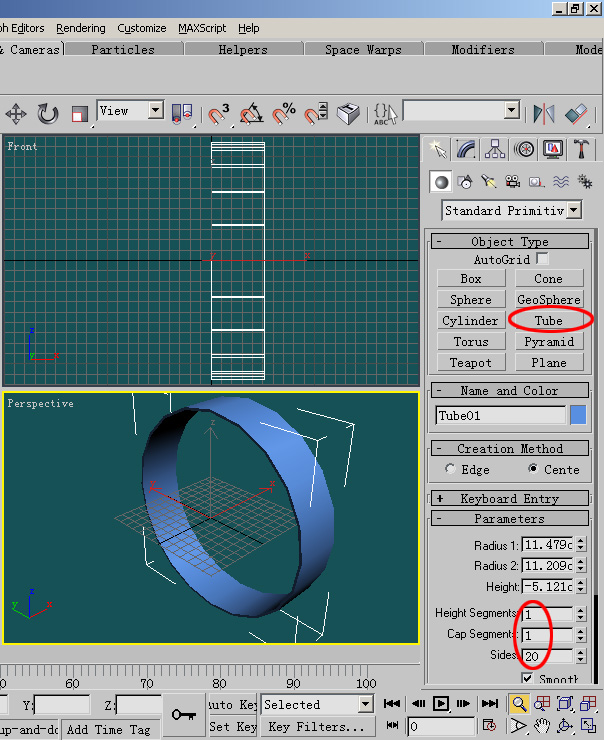Enable the AutoGrid checkbox
The image size is (604, 740).
(542, 259)
